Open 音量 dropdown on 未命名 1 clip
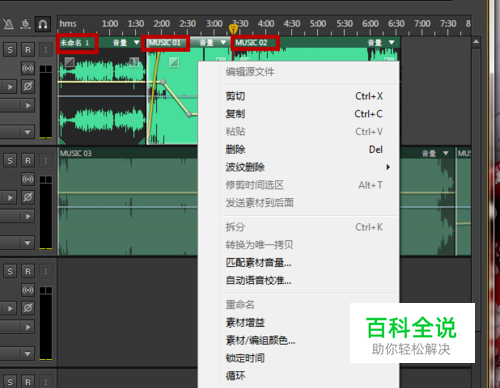The image size is (500, 388). coord(136,42)
